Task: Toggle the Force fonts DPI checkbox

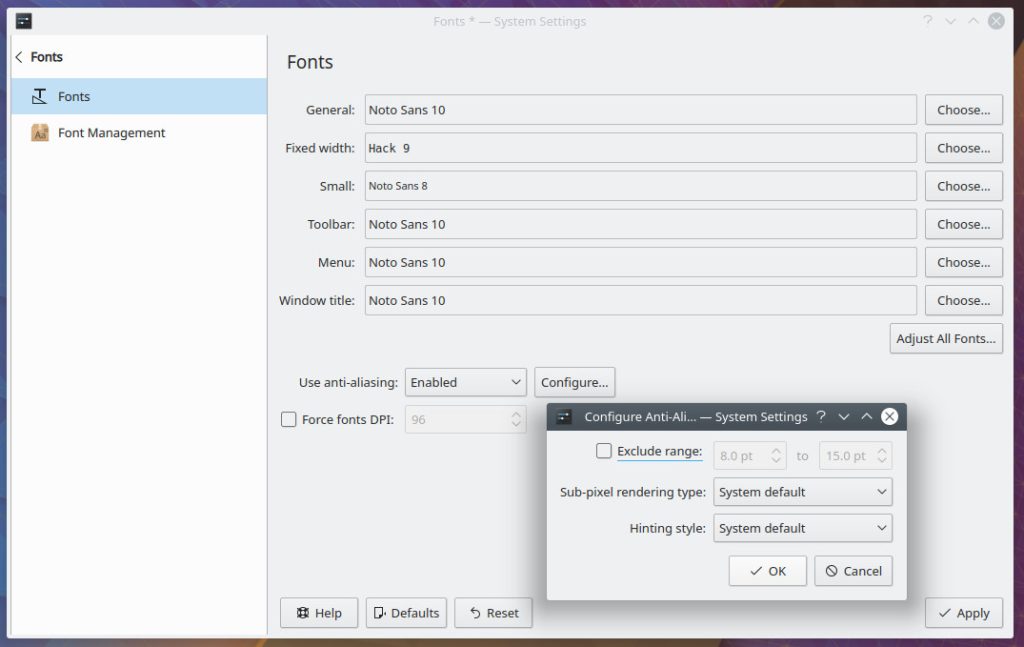Action: 289,420
